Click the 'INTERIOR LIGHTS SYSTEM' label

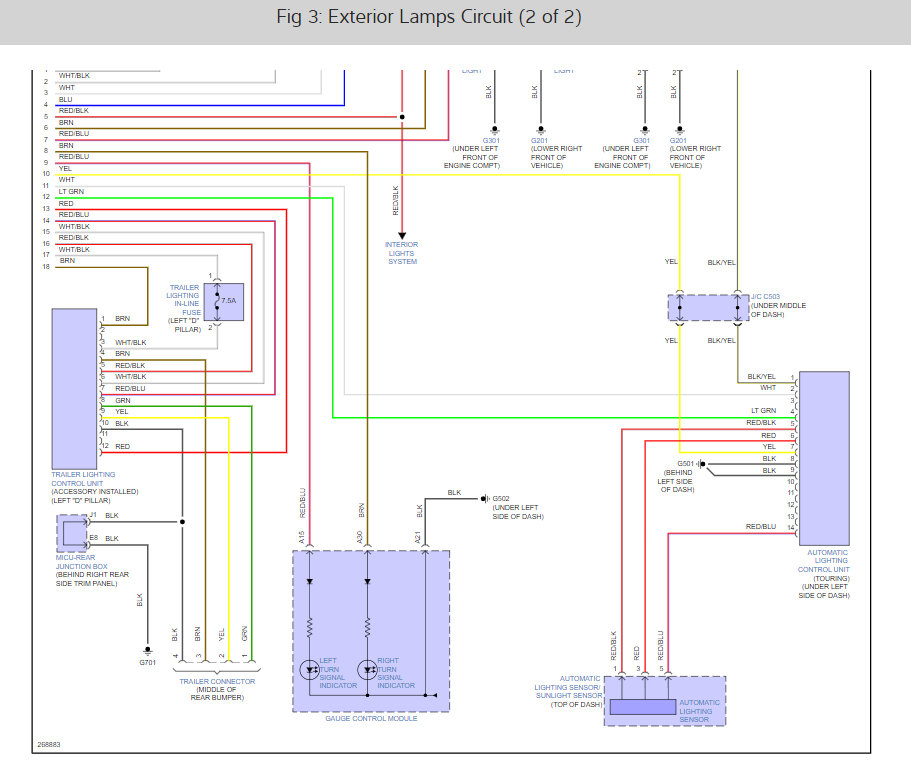401,253
